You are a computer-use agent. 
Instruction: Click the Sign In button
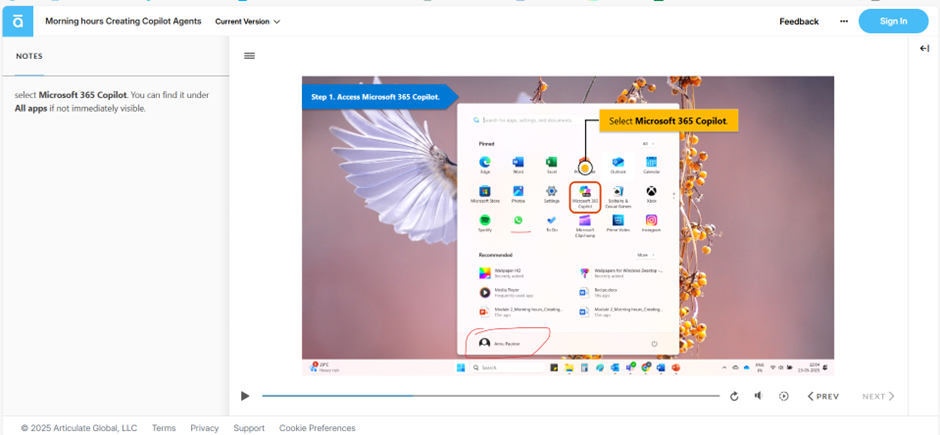(893, 22)
